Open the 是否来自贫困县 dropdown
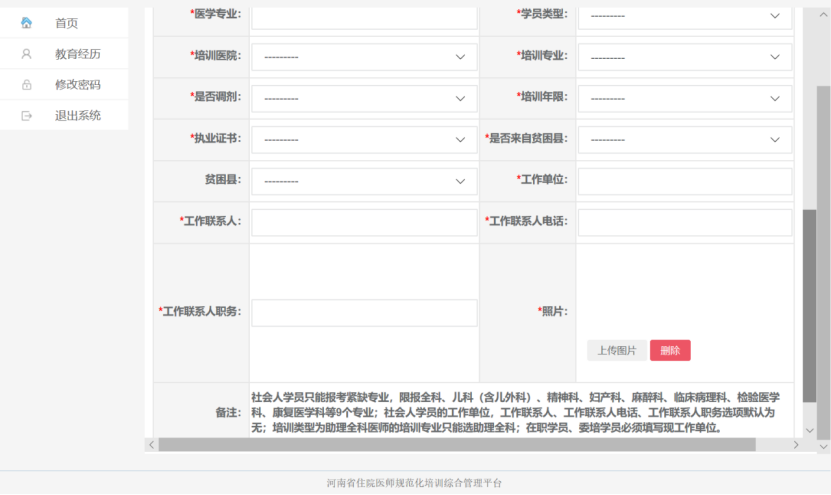Viewport: 831px width, 495px height. pyautogui.click(x=685, y=140)
